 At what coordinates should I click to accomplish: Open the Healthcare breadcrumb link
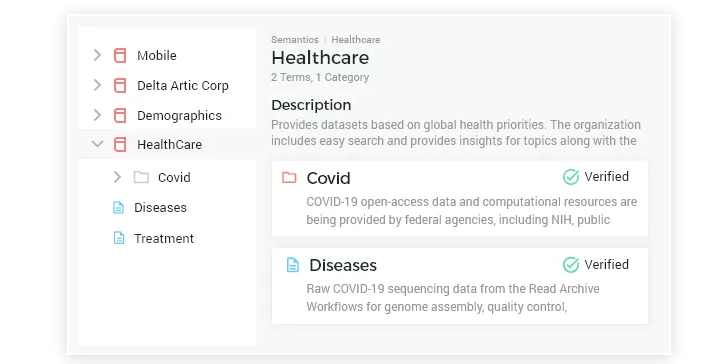356,40
